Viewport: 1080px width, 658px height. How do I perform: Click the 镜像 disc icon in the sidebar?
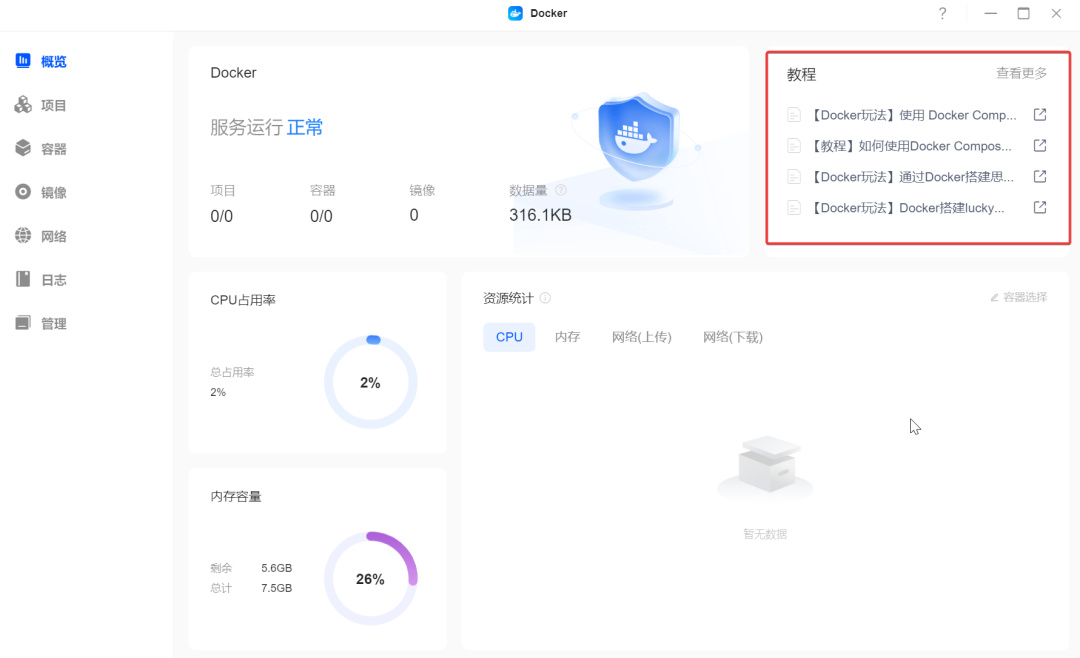coord(23,192)
